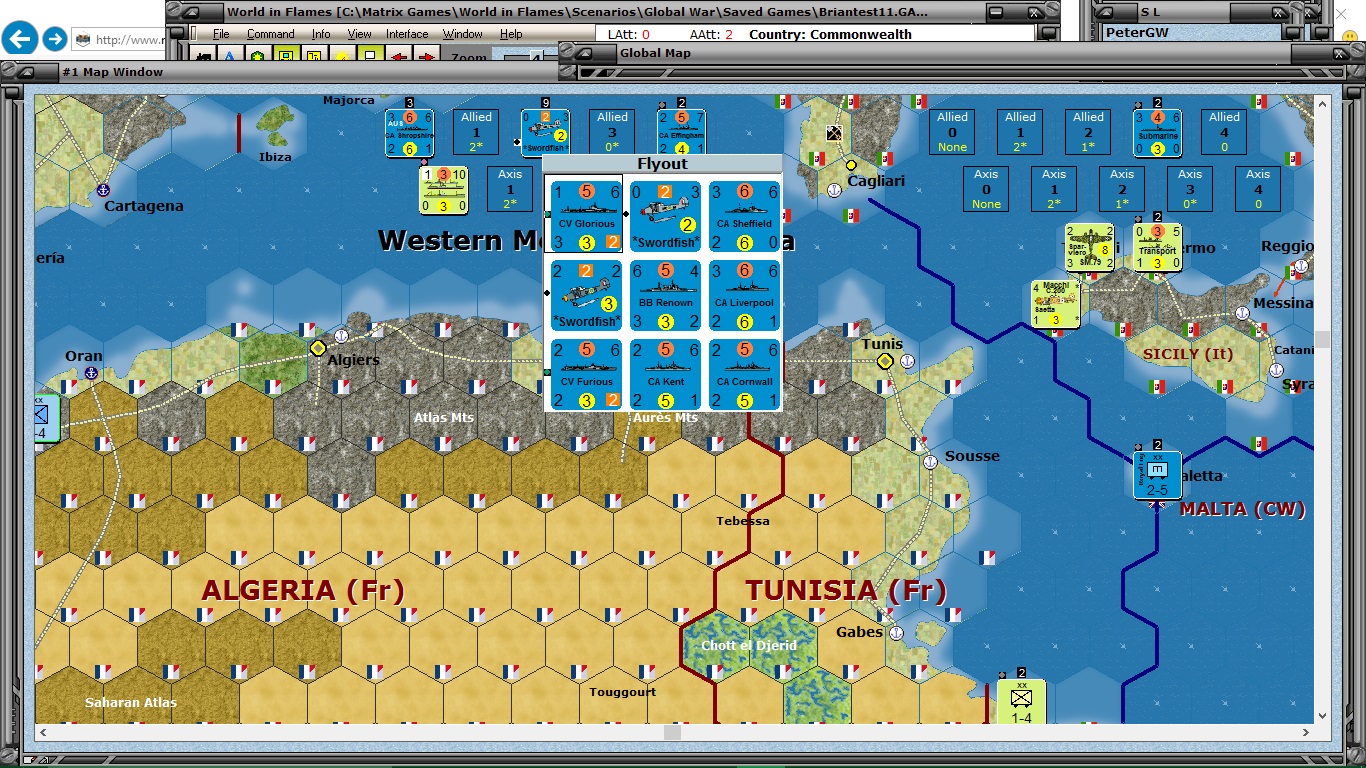Click Axis 3 sea box near Sicily
The width and height of the screenshot is (1366, 768).
1190,190
